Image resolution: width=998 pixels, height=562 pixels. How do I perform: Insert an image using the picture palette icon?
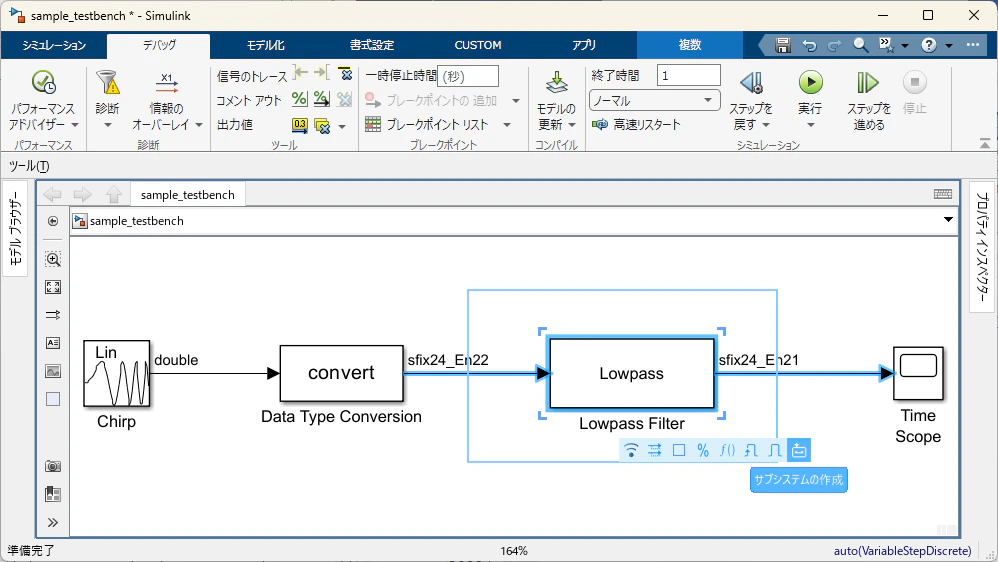click(53, 371)
